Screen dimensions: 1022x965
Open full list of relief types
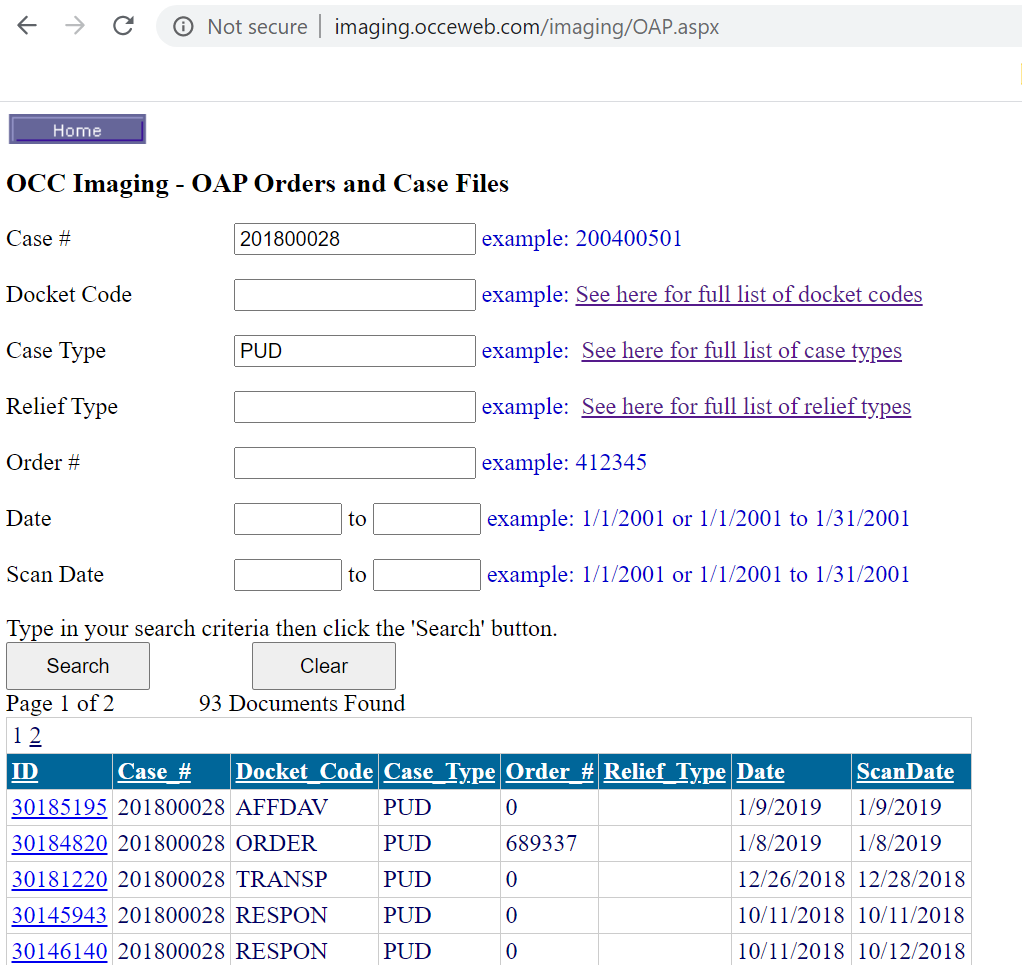point(746,407)
